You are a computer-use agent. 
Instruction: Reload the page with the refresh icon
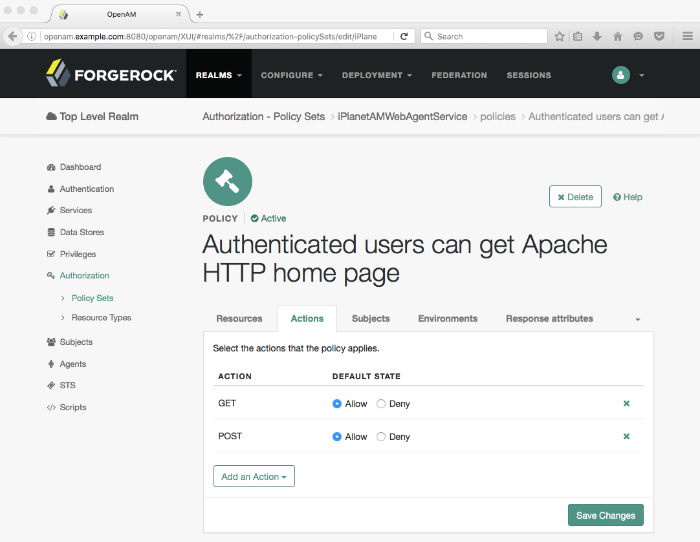[x=404, y=36]
